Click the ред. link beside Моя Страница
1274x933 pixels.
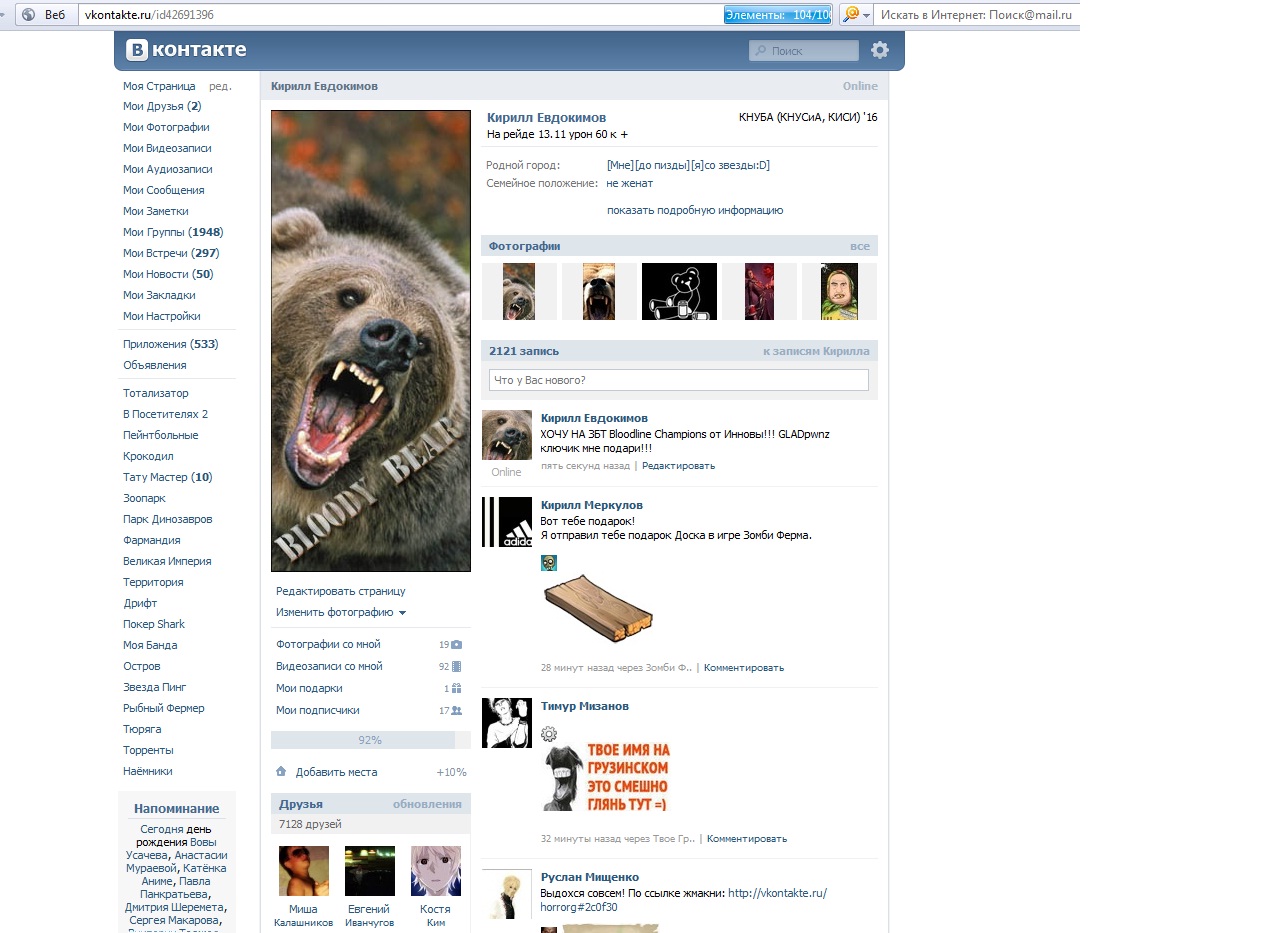click(x=220, y=86)
